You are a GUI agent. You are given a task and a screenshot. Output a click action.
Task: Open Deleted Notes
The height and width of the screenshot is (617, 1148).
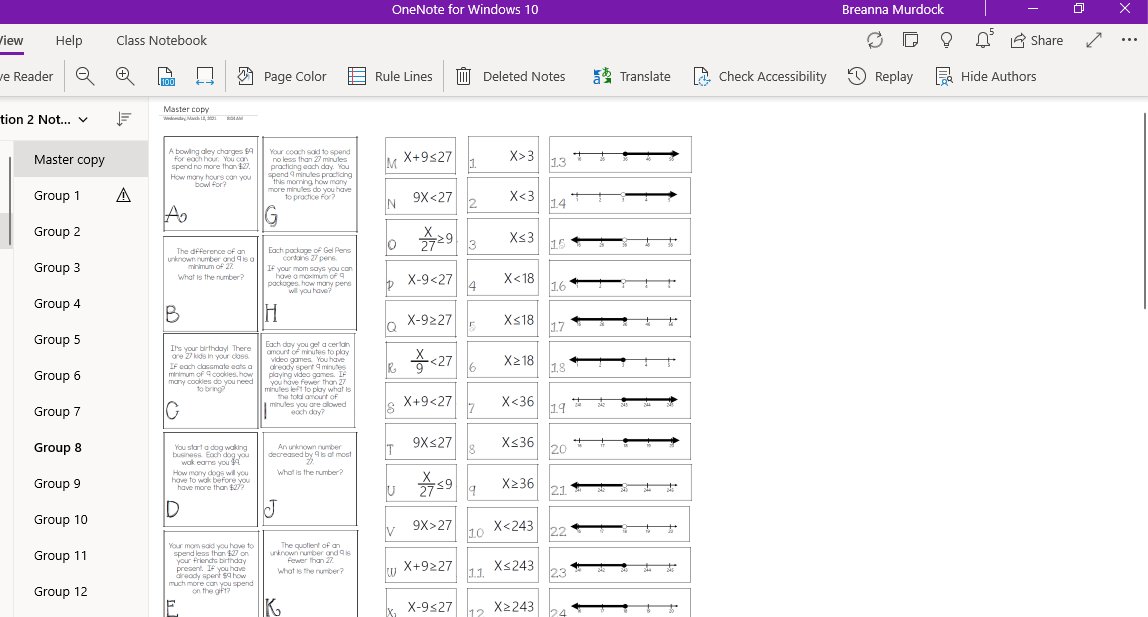tap(510, 76)
